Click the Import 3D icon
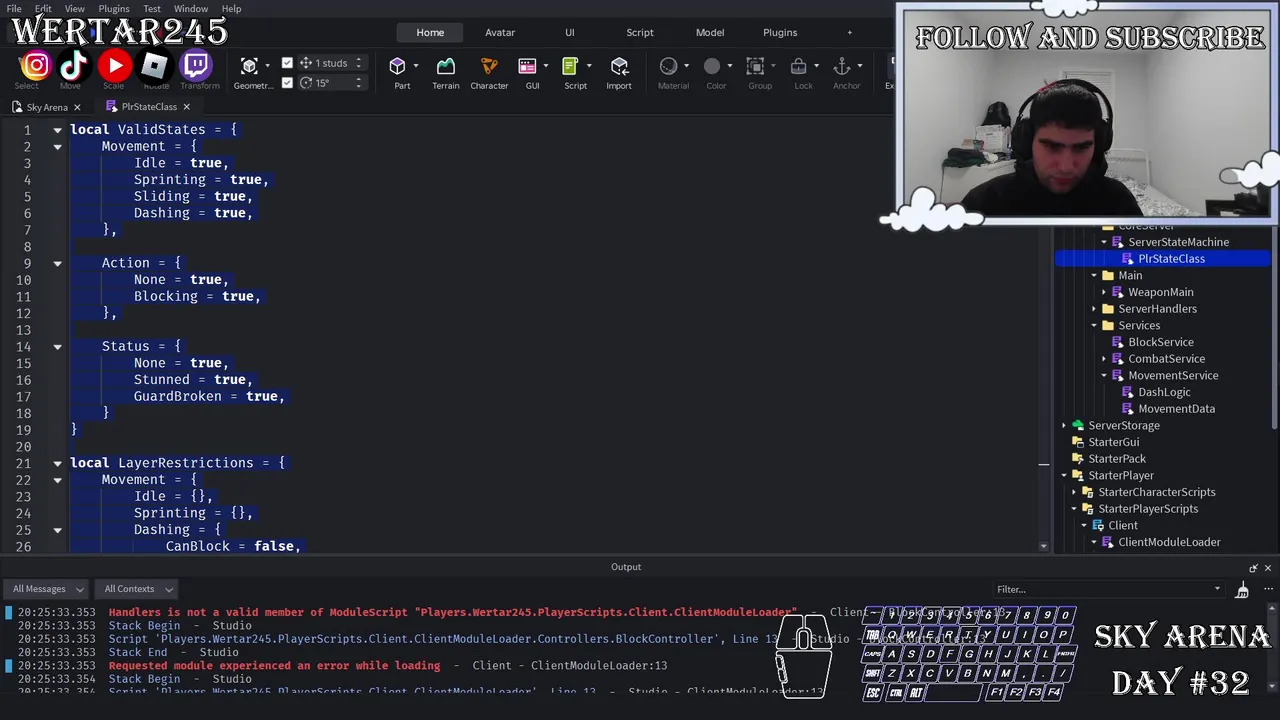Image resolution: width=1280 pixels, height=720 pixels. pyautogui.click(x=619, y=66)
